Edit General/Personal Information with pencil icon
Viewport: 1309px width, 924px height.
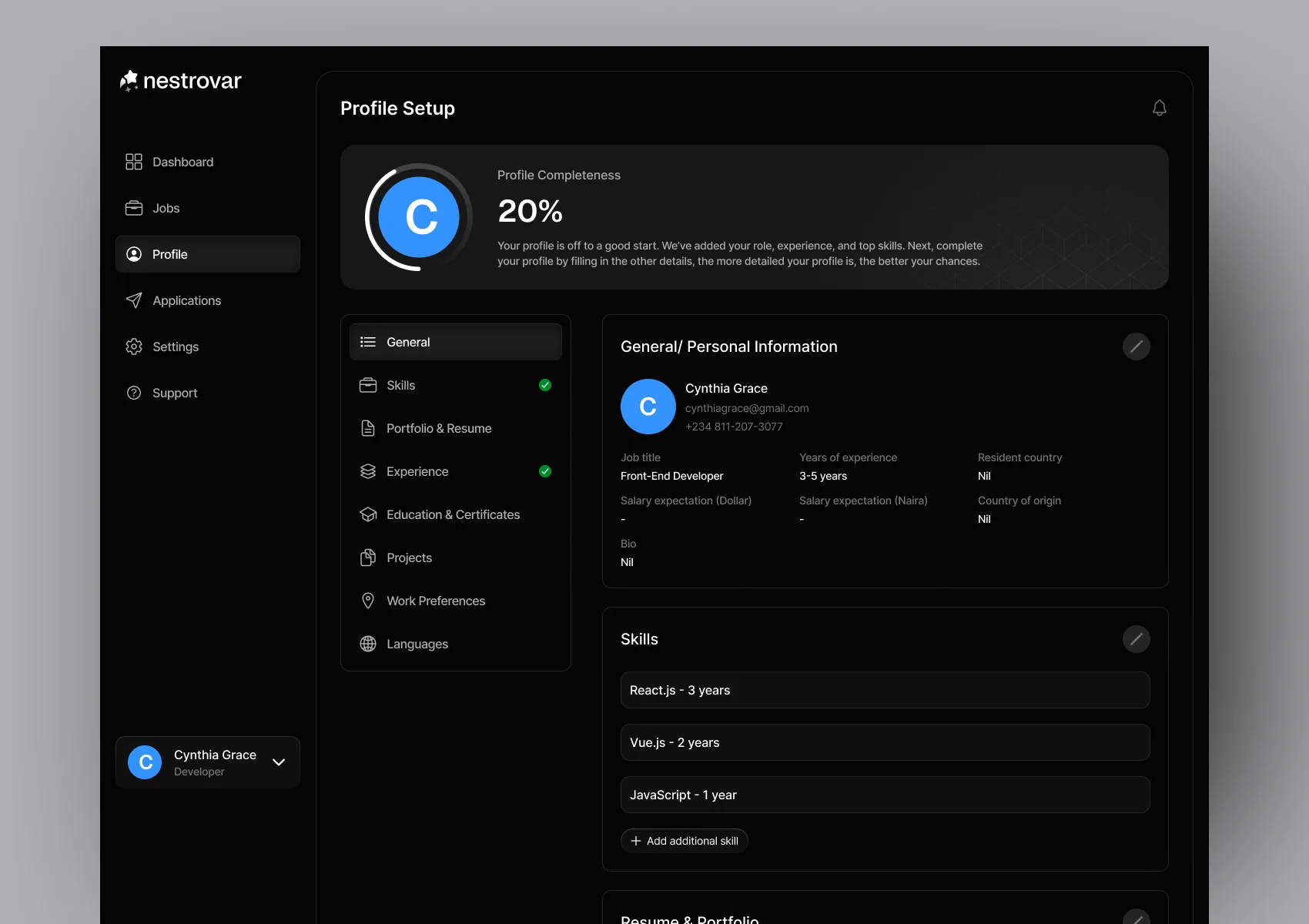[x=1137, y=346]
